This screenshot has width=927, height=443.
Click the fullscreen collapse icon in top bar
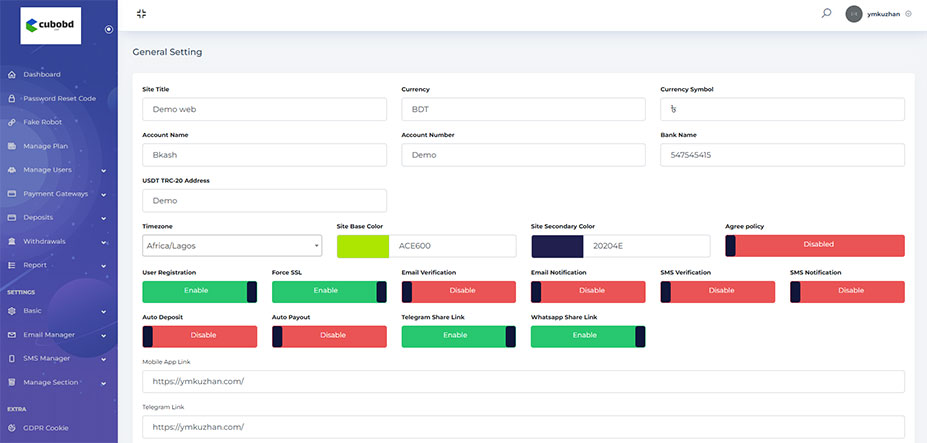point(141,14)
